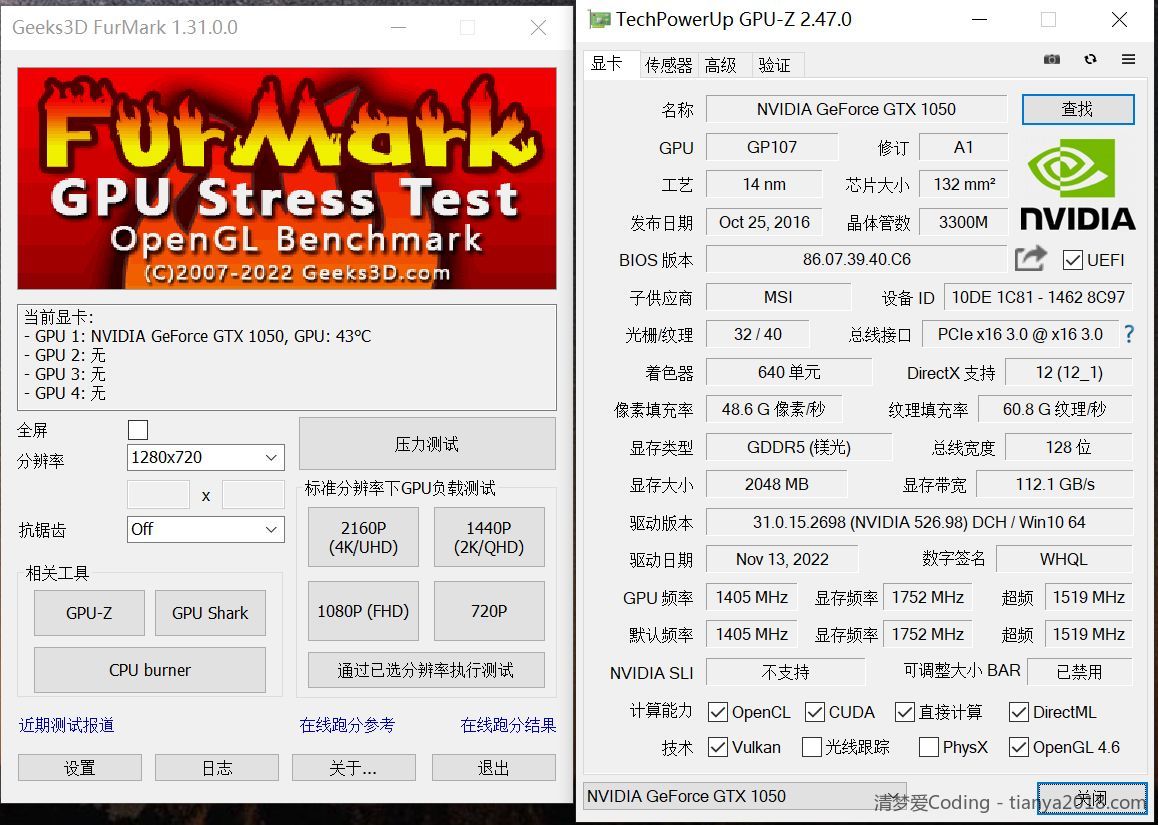Switch to the 传感器 tab
The height and width of the screenshot is (825, 1158).
point(668,66)
